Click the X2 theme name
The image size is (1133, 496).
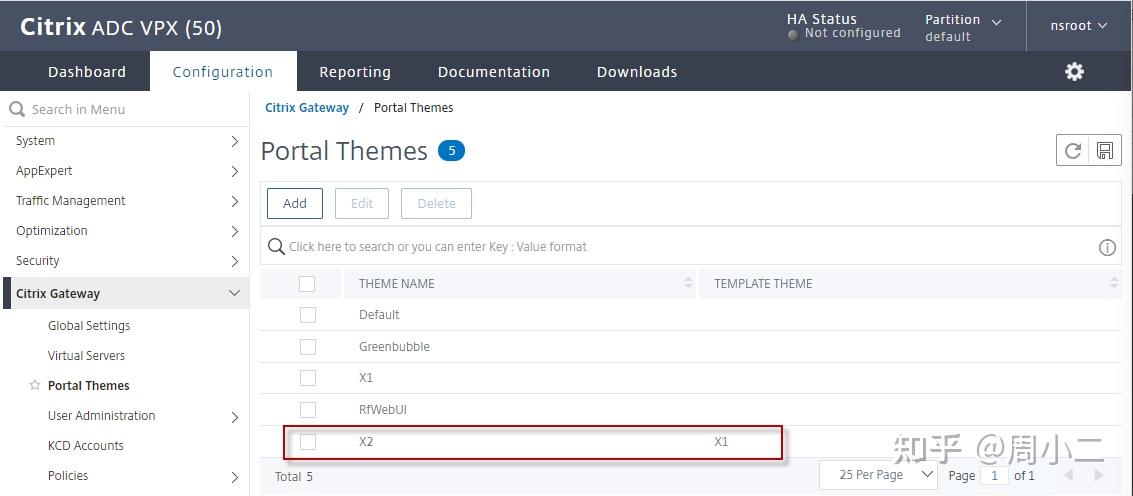coord(366,441)
